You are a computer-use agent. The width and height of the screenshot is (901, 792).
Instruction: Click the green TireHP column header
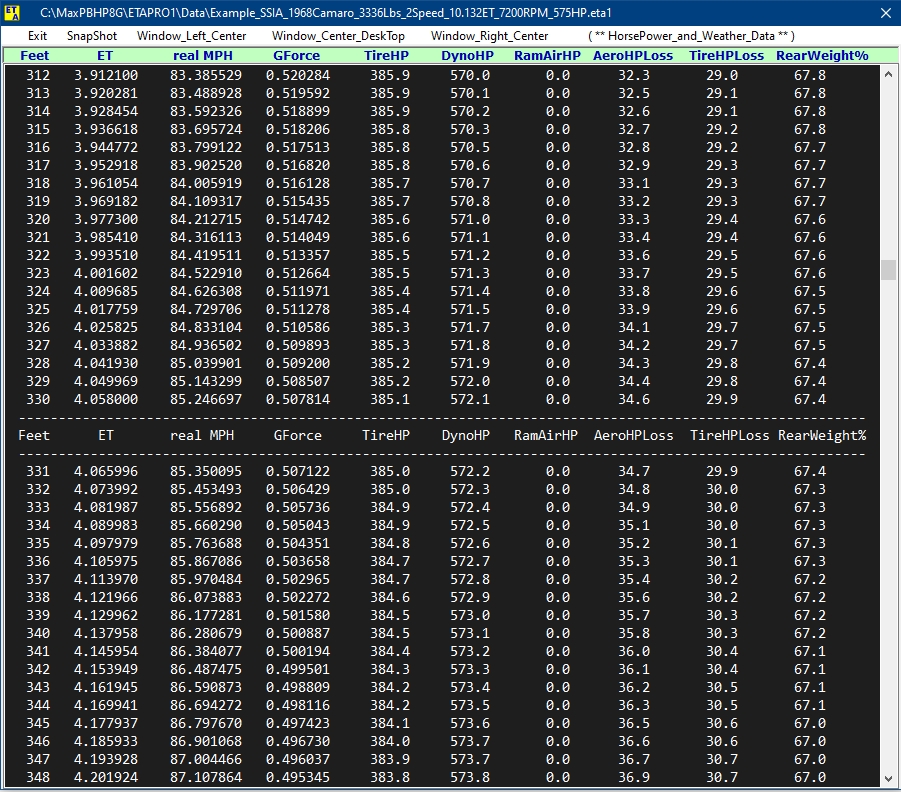386,56
